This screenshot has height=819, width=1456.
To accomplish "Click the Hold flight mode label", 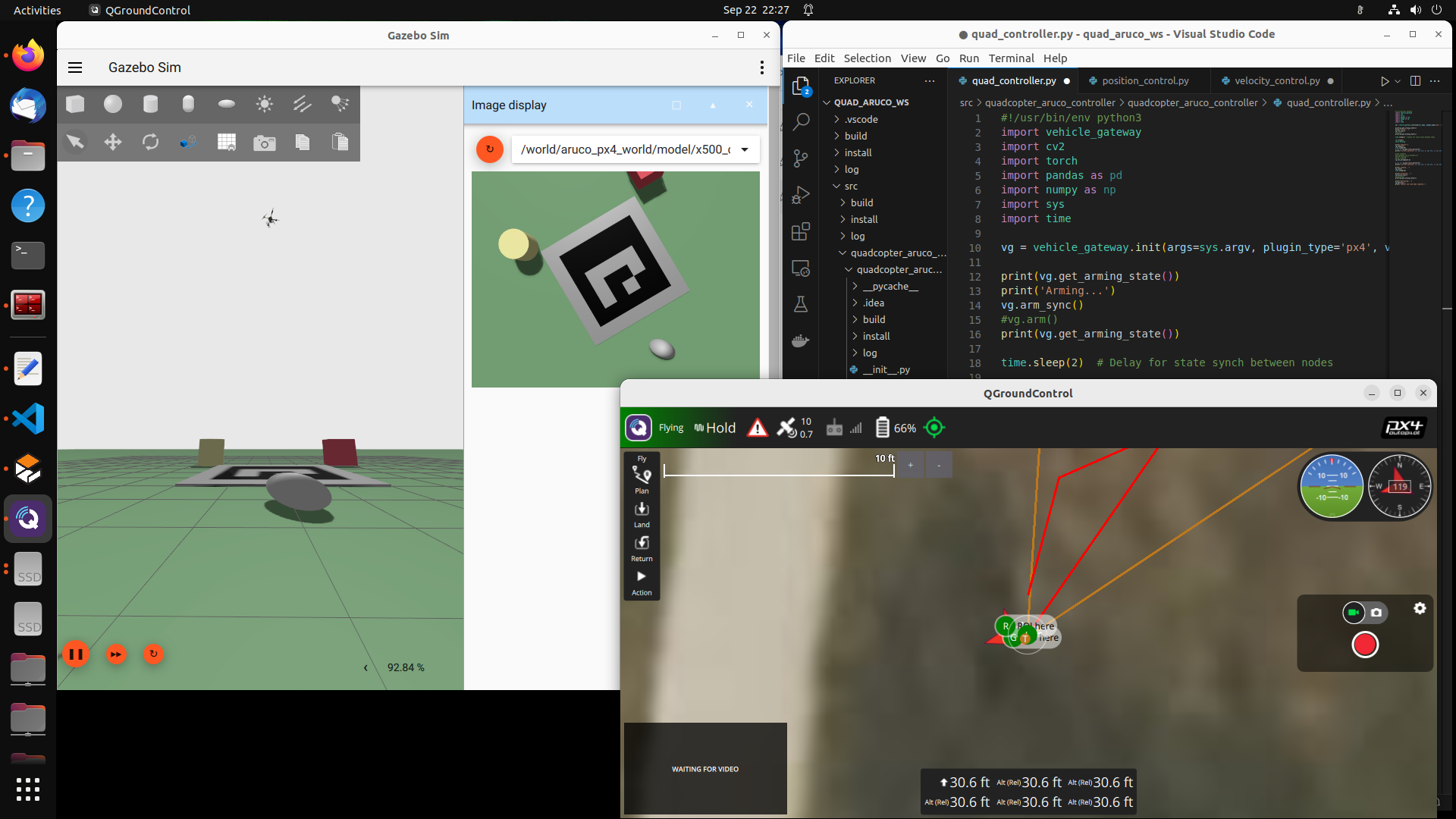I will tap(720, 428).
